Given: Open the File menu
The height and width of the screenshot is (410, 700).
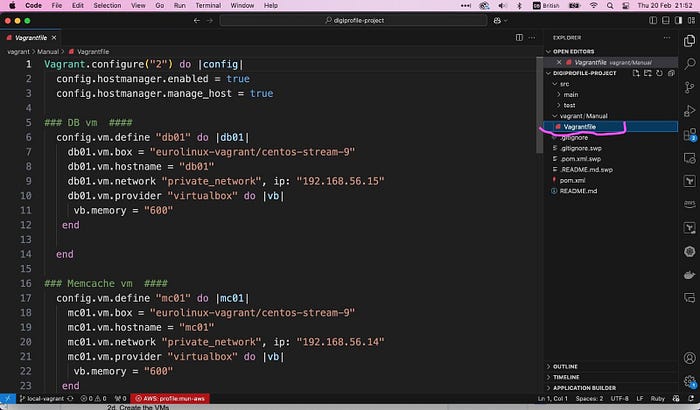Looking at the screenshot, I should click(57, 5).
